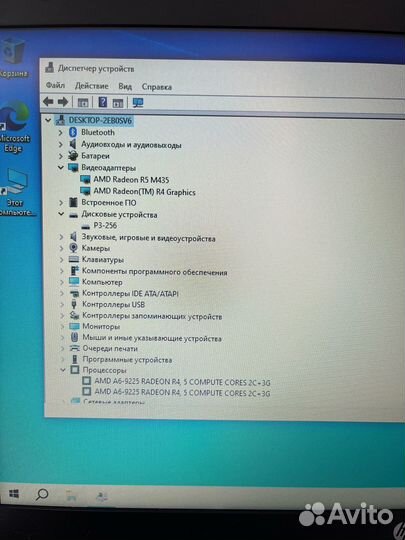Click the webcam icon beside Камеры
This screenshot has height=540, width=405.
coord(73,248)
